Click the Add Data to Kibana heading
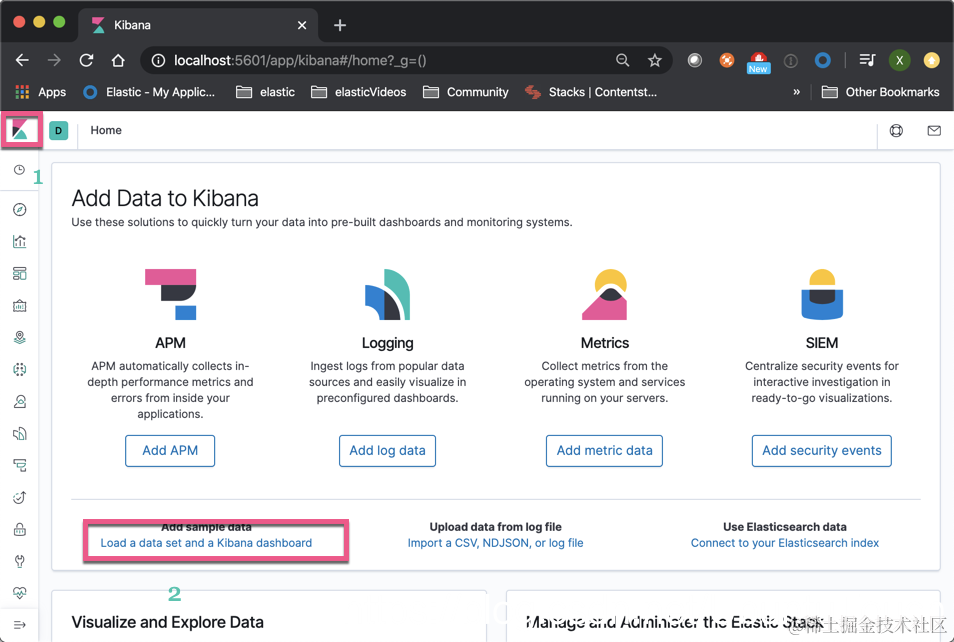This screenshot has width=954, height=642. [165, 198]
